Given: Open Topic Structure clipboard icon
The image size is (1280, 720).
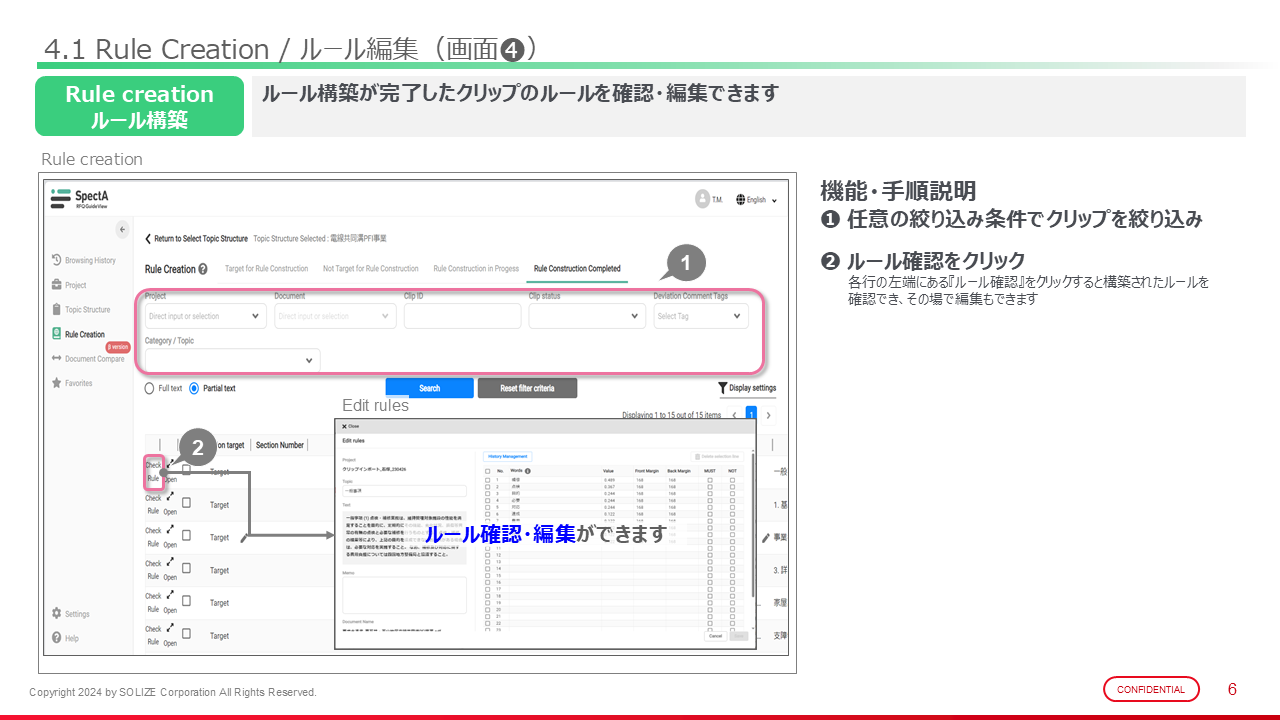Looking at the screenshot, I should click(x=57, y=310).
